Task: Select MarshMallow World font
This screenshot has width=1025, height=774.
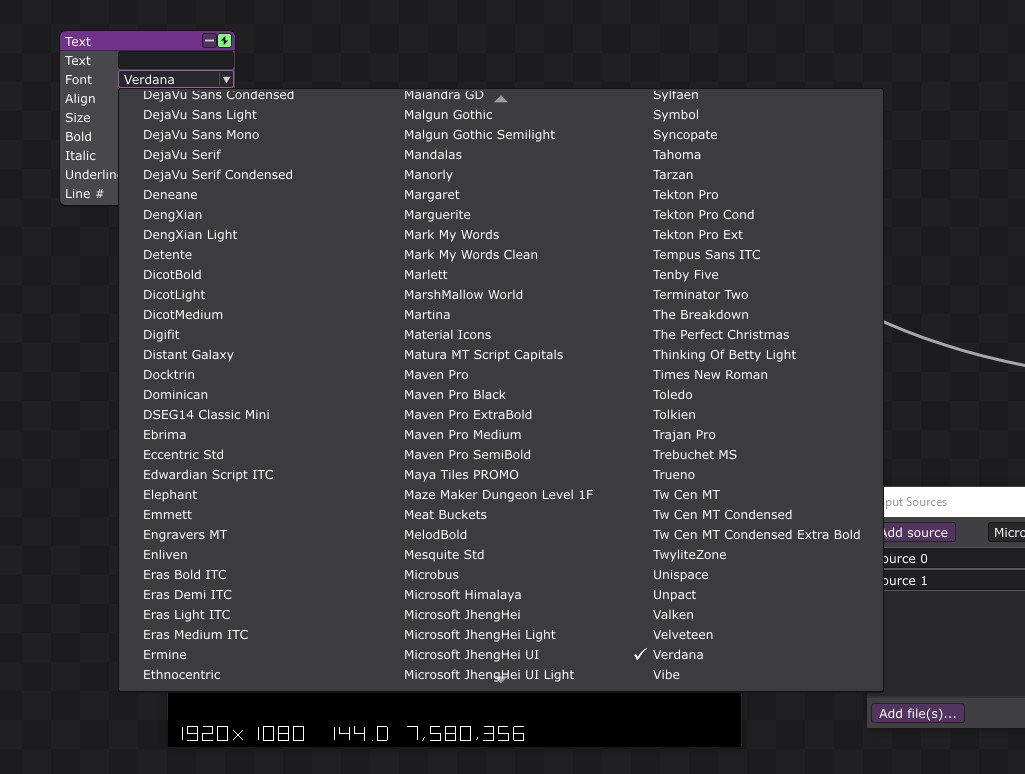Action: [463, 295]
